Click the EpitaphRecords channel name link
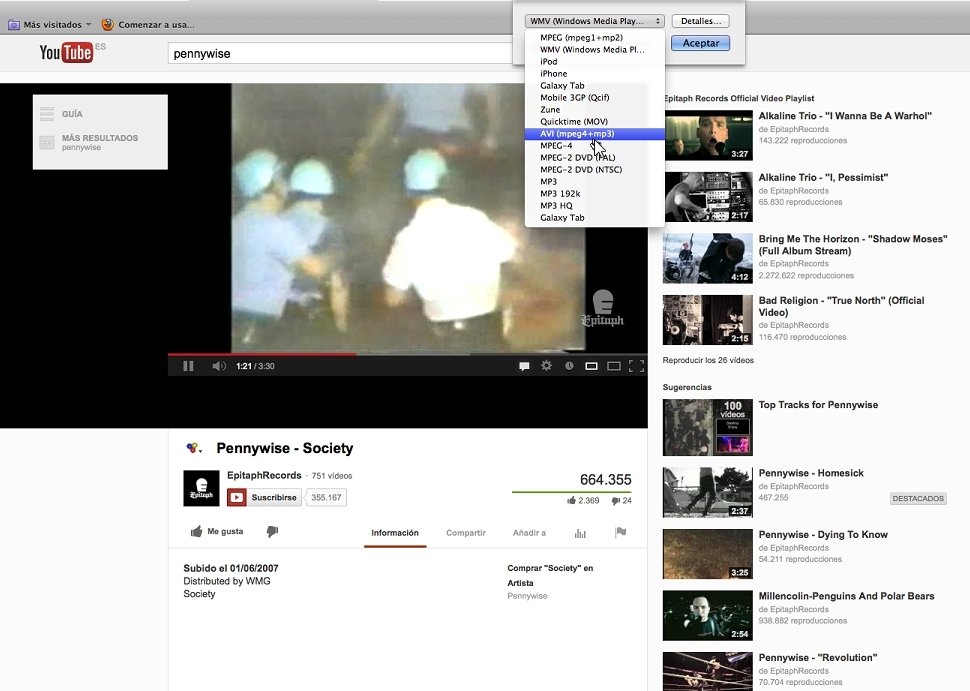970x691 pixels. coord(264,475)
